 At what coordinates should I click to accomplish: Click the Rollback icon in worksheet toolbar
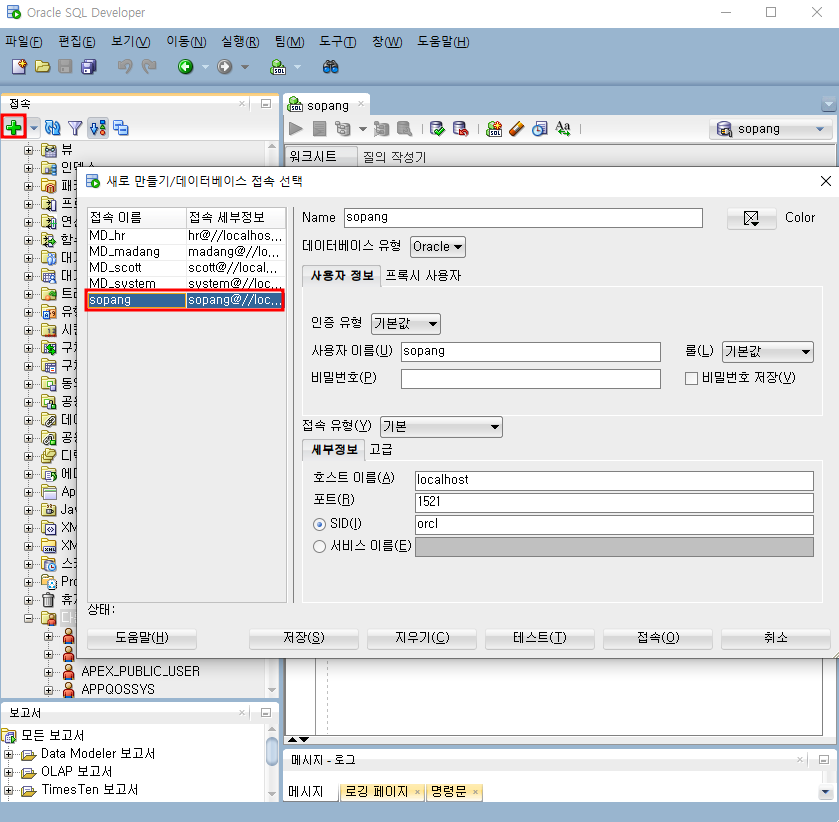coord(461,129)
